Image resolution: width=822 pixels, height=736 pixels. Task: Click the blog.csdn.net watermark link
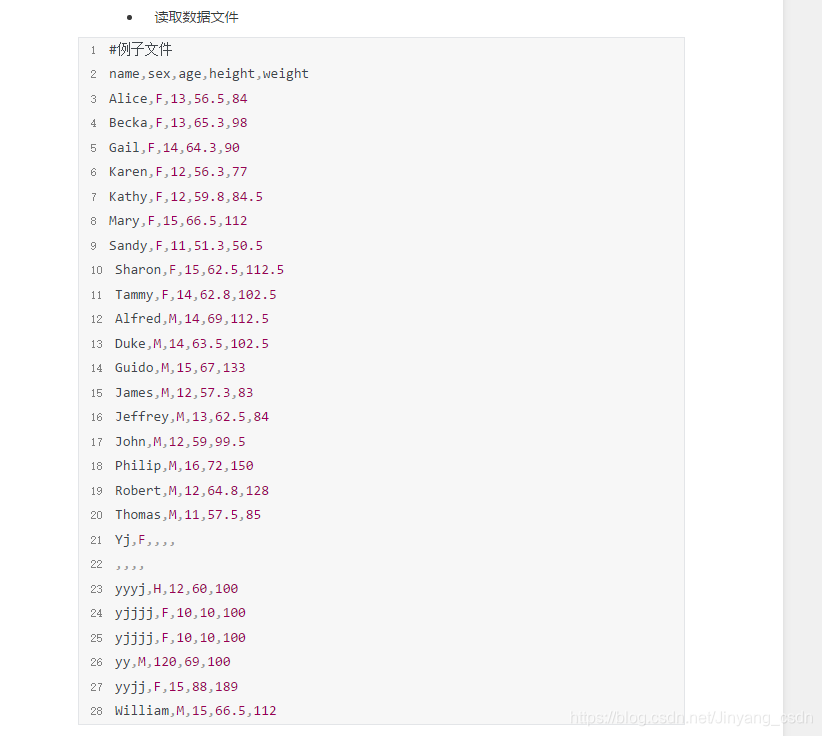point(691,717)
